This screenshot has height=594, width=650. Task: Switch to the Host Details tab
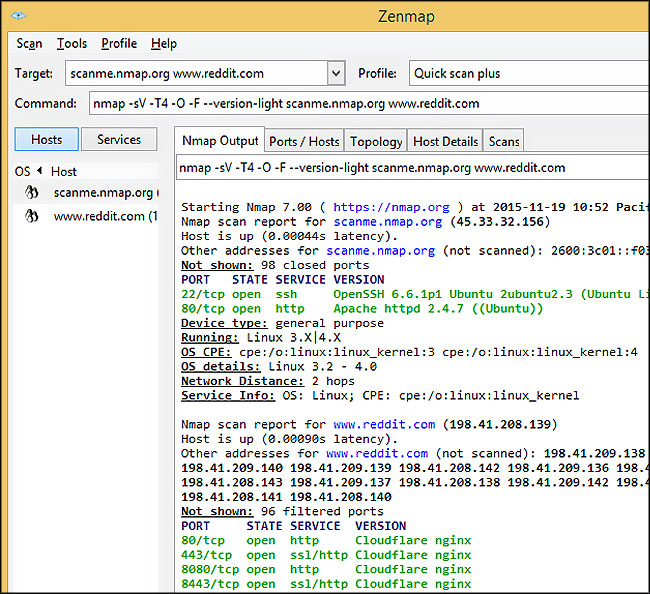pyautogui.click(x=446, y=141)
